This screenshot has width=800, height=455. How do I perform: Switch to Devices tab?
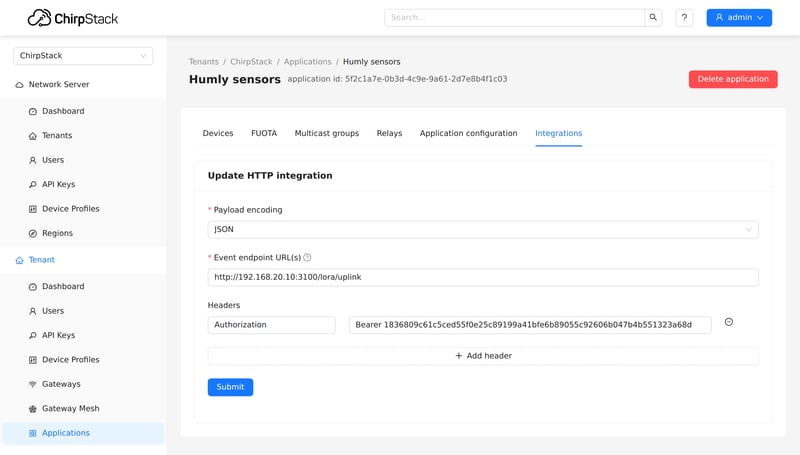(x=218, y=133)
